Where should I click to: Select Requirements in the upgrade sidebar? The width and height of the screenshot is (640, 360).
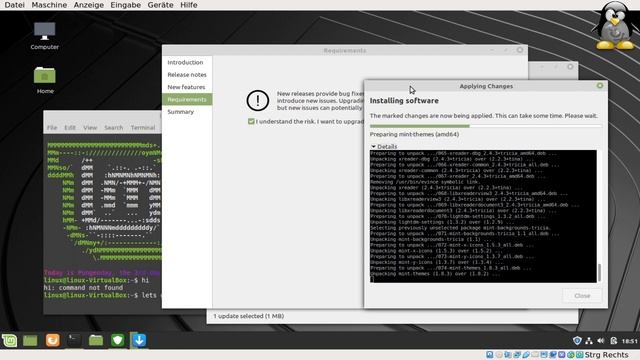pyautogui.click(x=187, y=99)
